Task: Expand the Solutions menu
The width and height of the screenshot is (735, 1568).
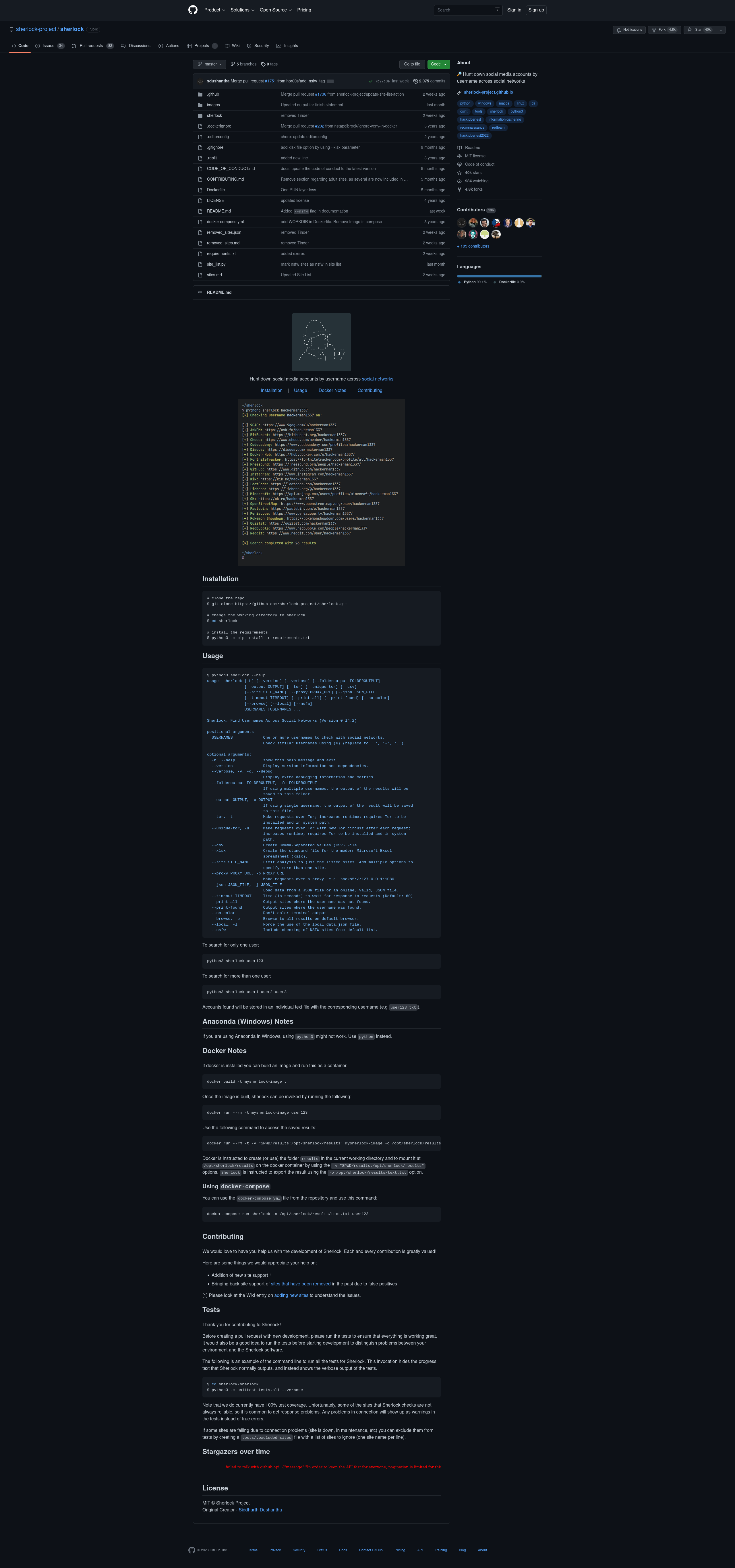Action: pyautogui.click(x=242, y=10)
